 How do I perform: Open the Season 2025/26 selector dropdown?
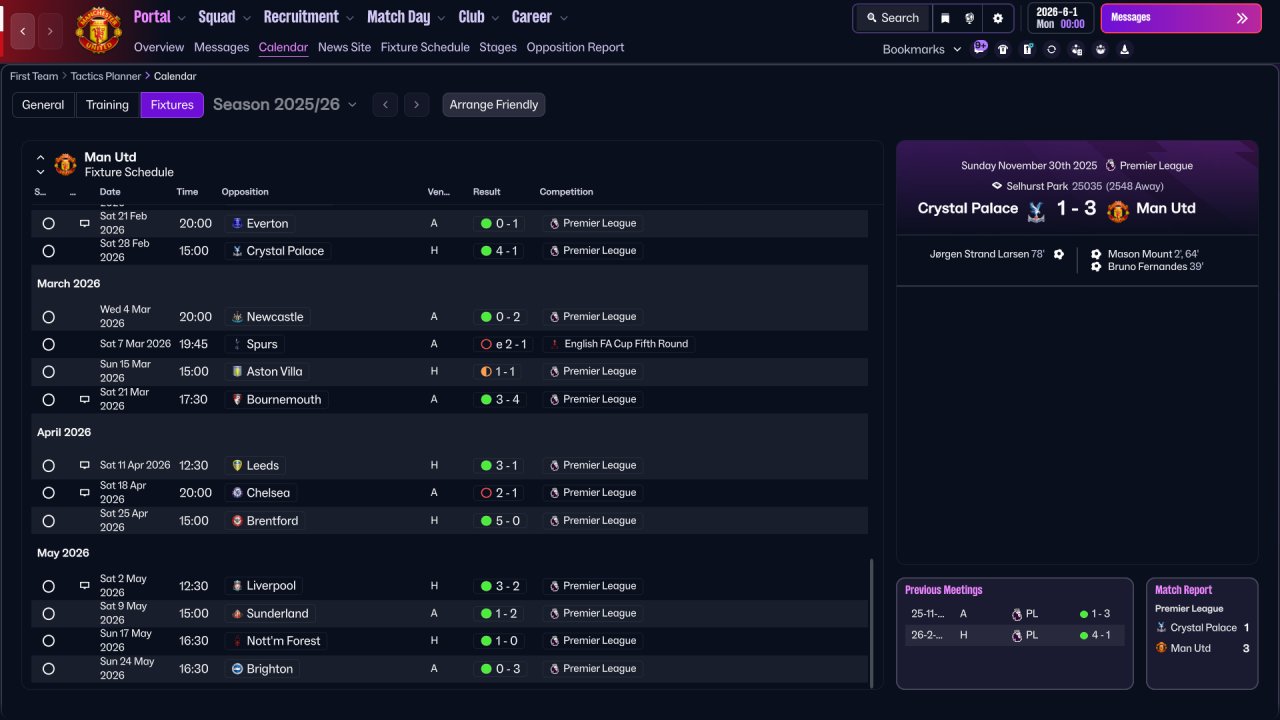[285, 105]
